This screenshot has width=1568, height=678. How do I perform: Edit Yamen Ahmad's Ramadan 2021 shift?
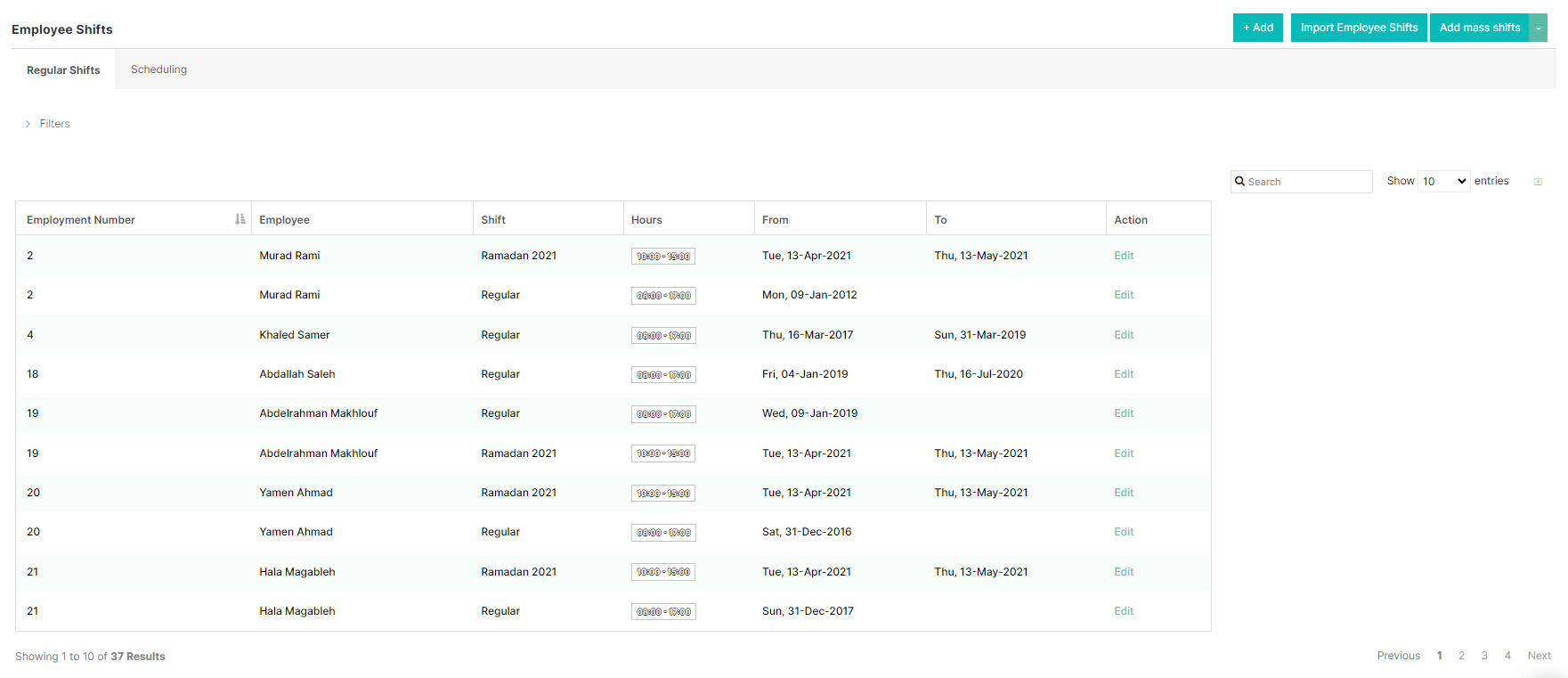pyautogui.click(x=1124, y=493)
